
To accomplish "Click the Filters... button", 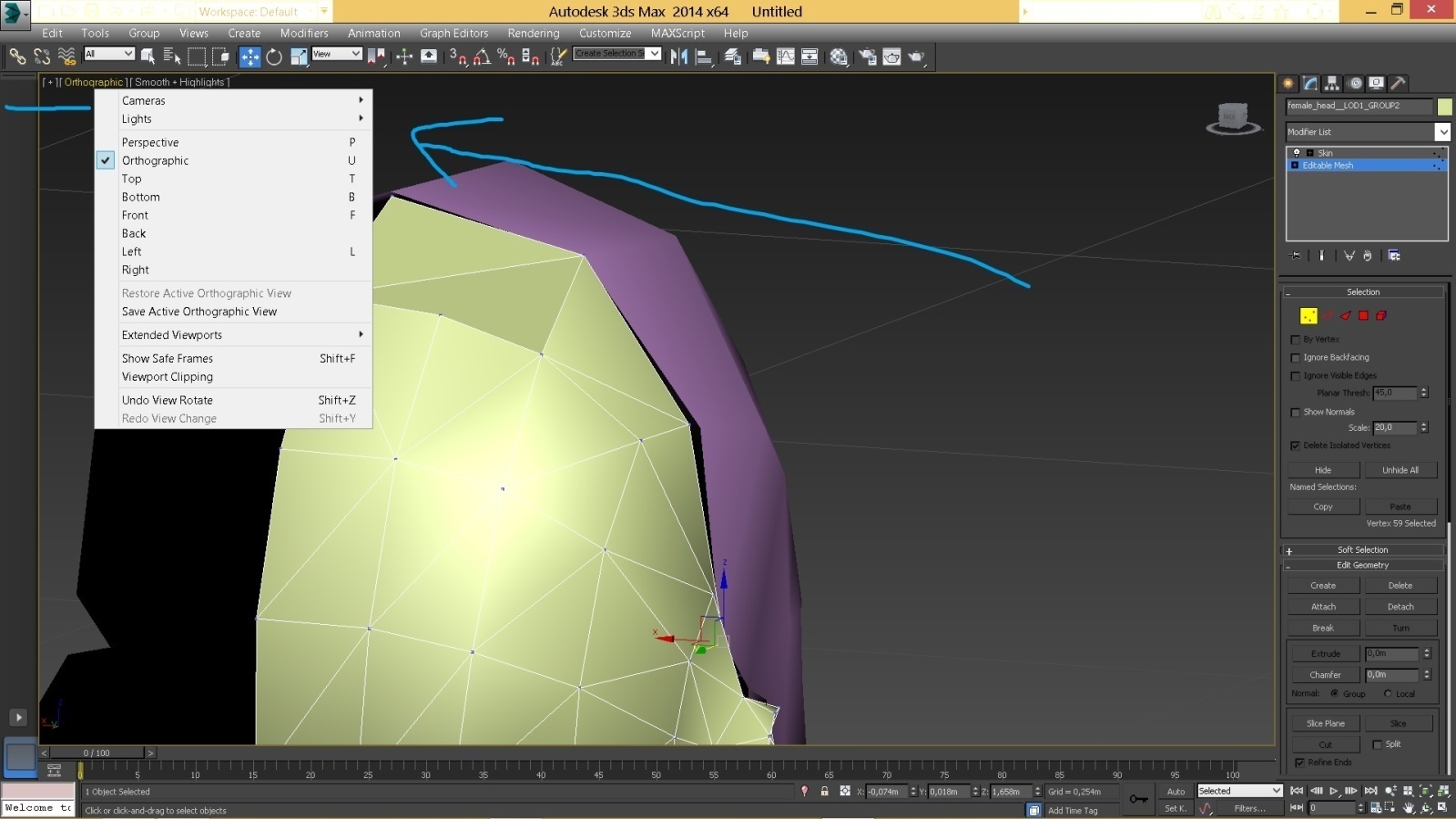I will point(1249,808).
